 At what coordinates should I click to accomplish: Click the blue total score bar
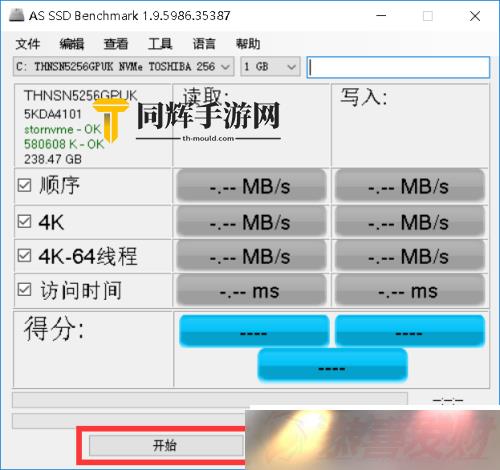click(x=332, y=365)
